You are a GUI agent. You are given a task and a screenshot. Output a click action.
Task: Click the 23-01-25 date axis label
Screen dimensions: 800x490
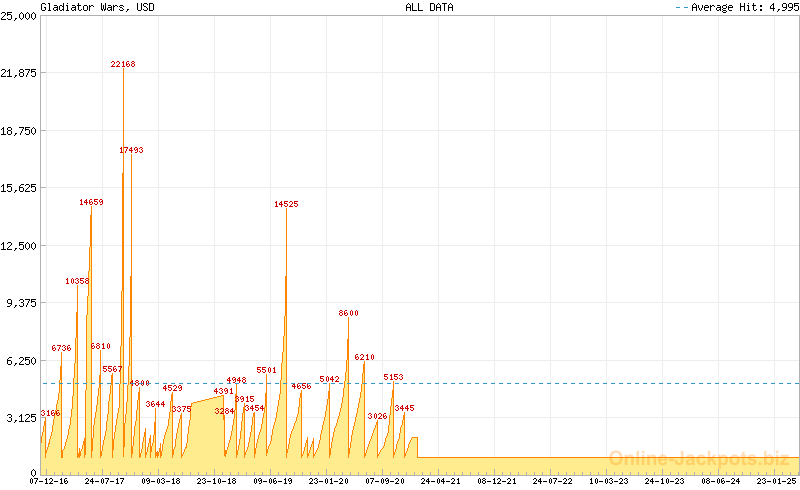[776, 481]
